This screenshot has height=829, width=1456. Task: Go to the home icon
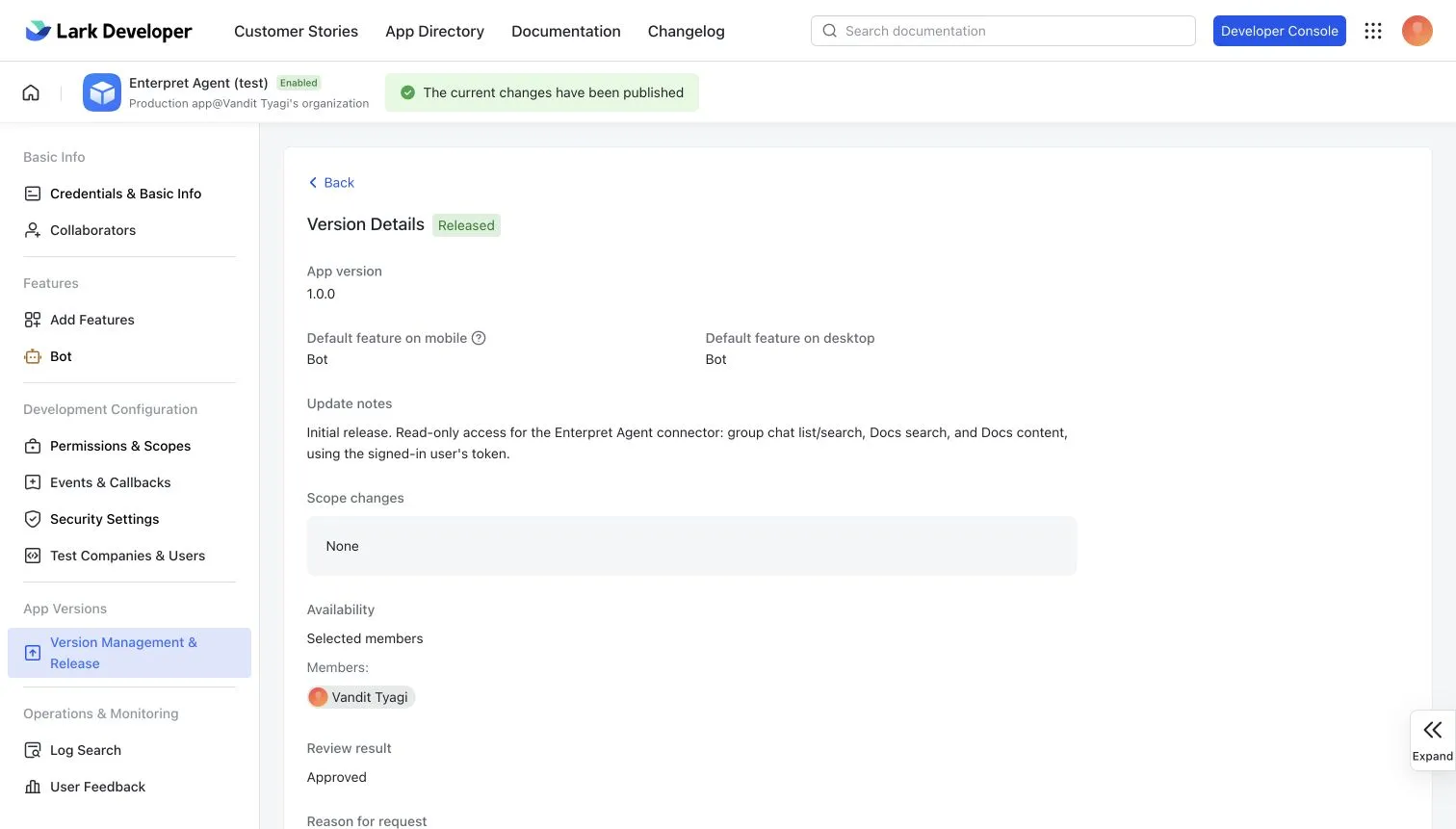[31, 92]
